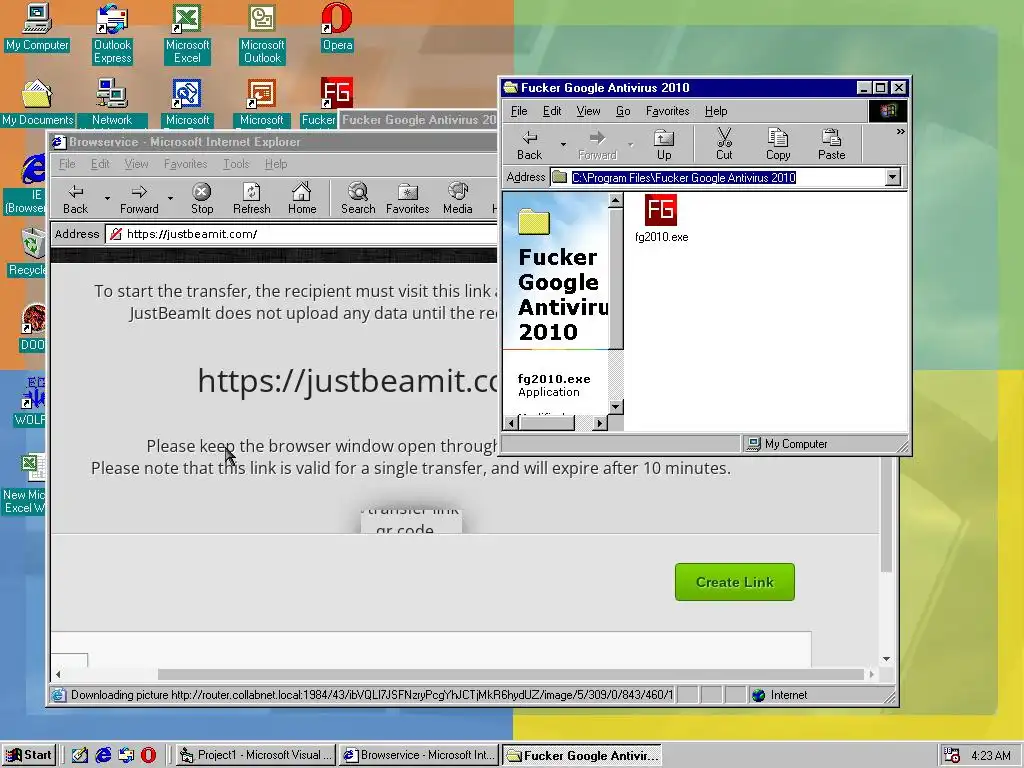Click the taskbar clock showing 4:23 AM
Image resolution: width=1024 pixels, height=768 pixels.
(x=991, y=756)
